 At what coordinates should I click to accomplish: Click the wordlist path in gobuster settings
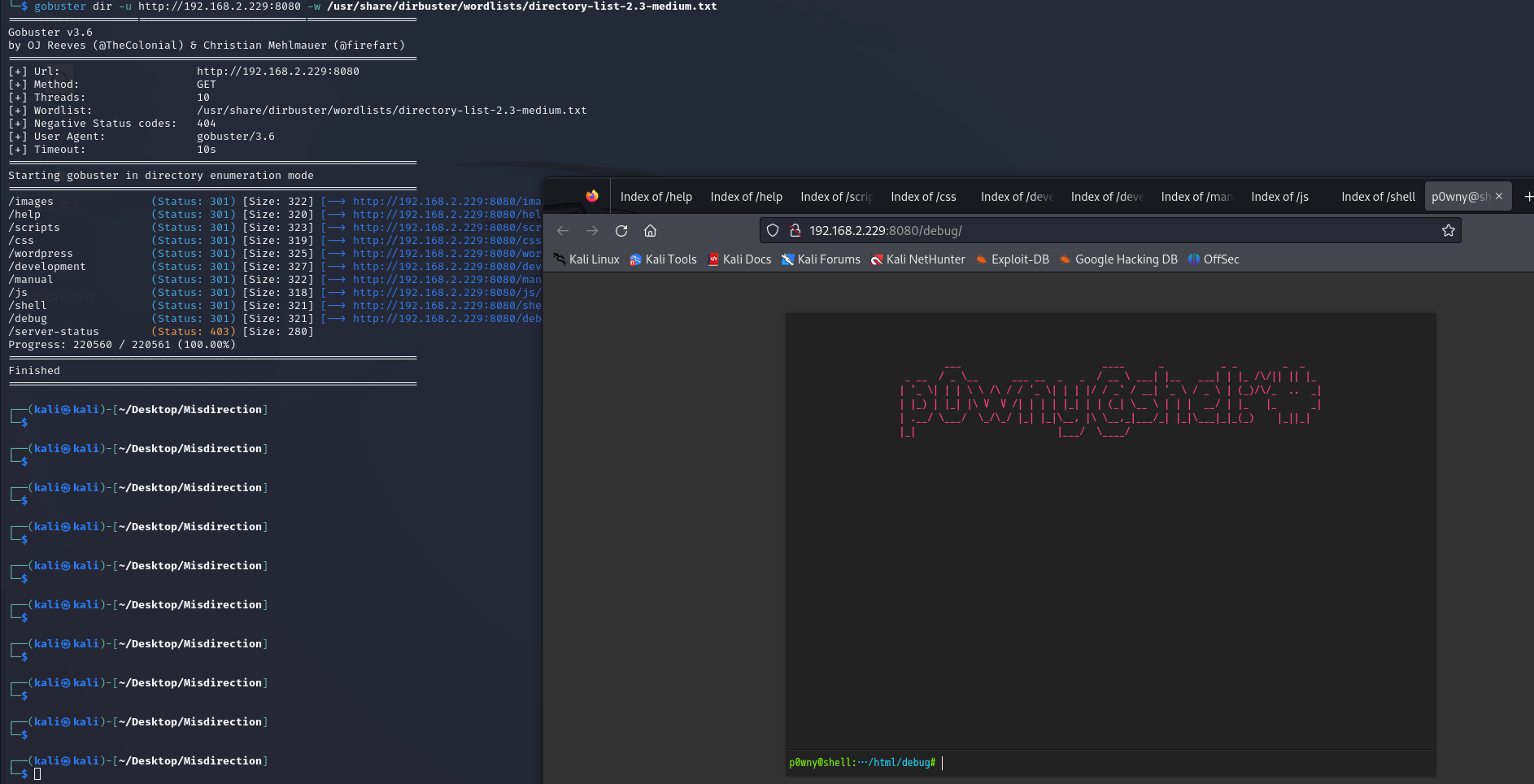click(x=391, y=111)
